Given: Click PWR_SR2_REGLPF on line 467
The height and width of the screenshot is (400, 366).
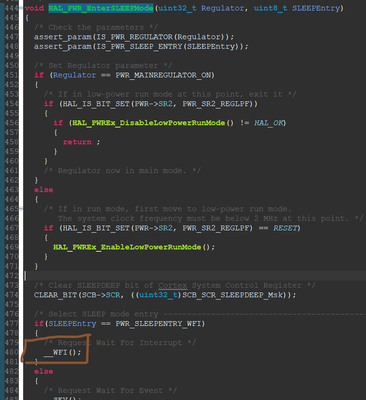Looking at the screenshot, I should tap(217, 228).
